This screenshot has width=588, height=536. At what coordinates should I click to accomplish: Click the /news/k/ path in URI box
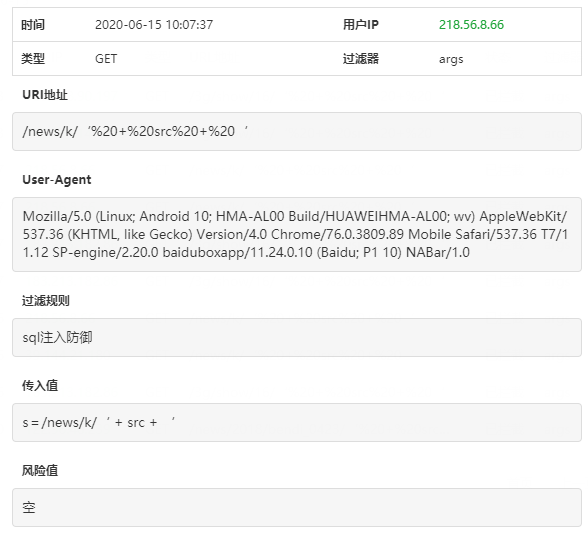tap(50, 131)
